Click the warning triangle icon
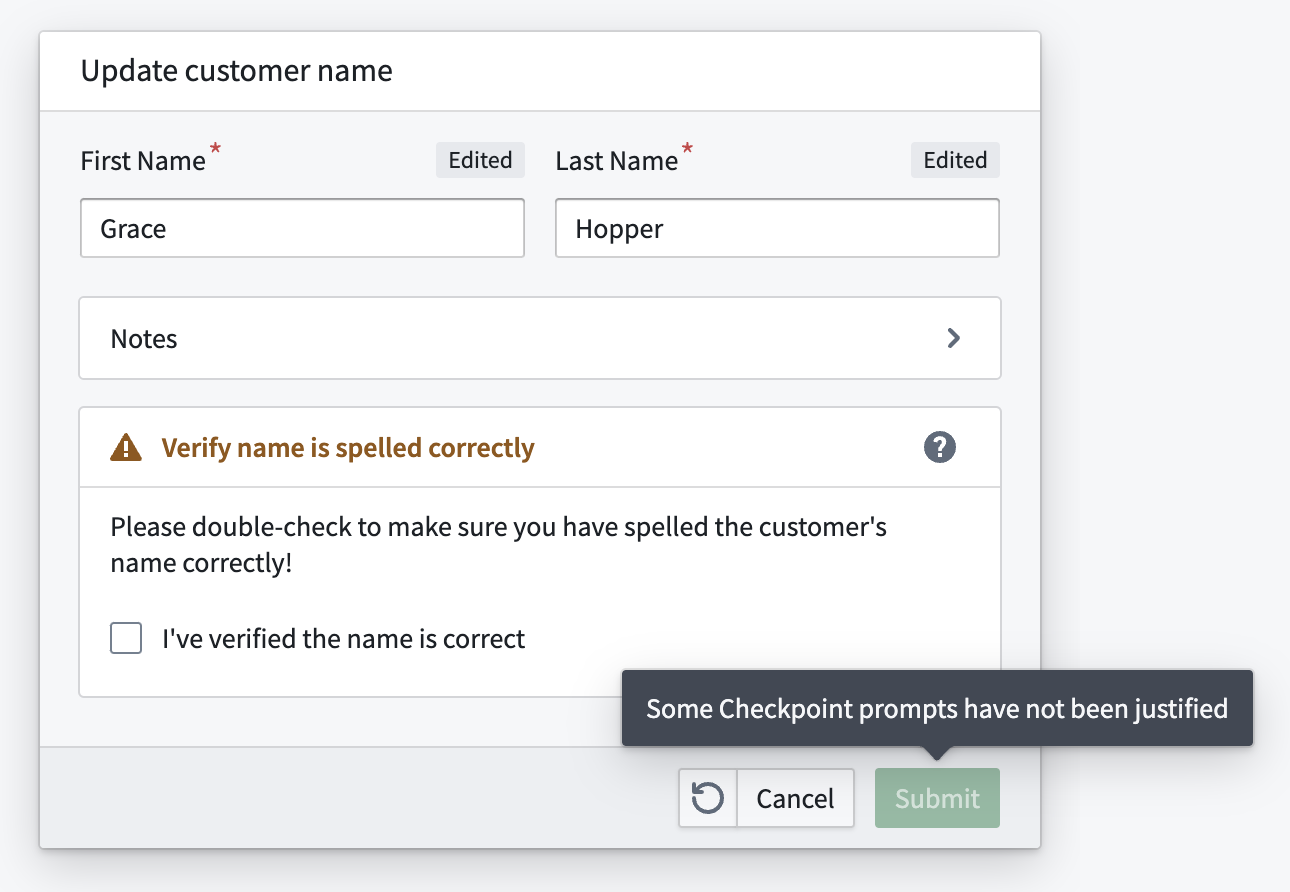The width and height of the screenshot is (1290, 892). click(126, 447)
